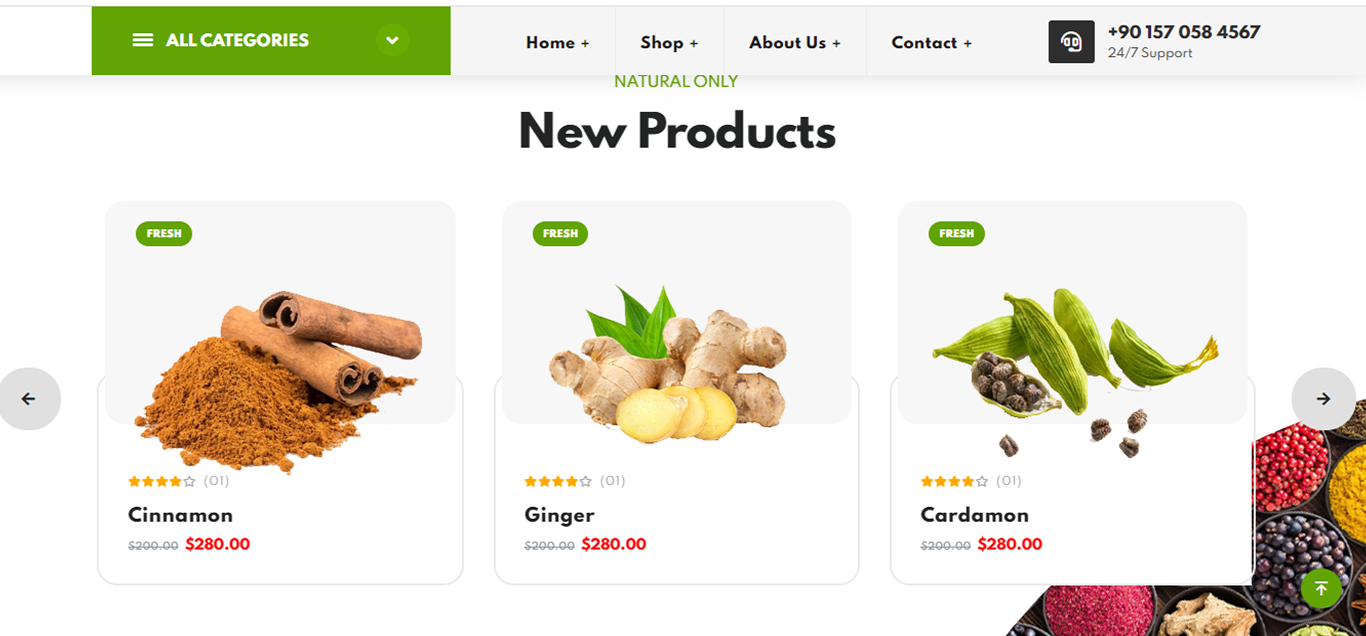Call the +90 157 058 4567 phone link
The height and width of the screenshot is (636, 1366).
[x=1184, y=32]
